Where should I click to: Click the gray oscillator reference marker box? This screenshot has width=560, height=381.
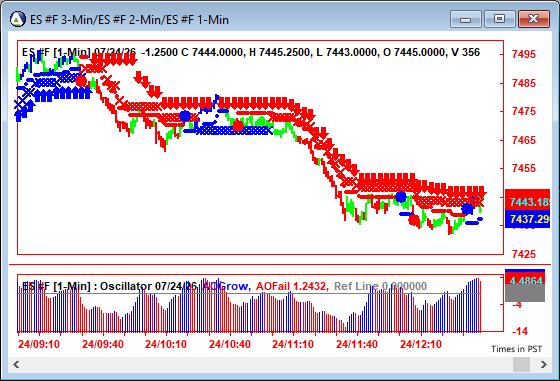[525, 293]
